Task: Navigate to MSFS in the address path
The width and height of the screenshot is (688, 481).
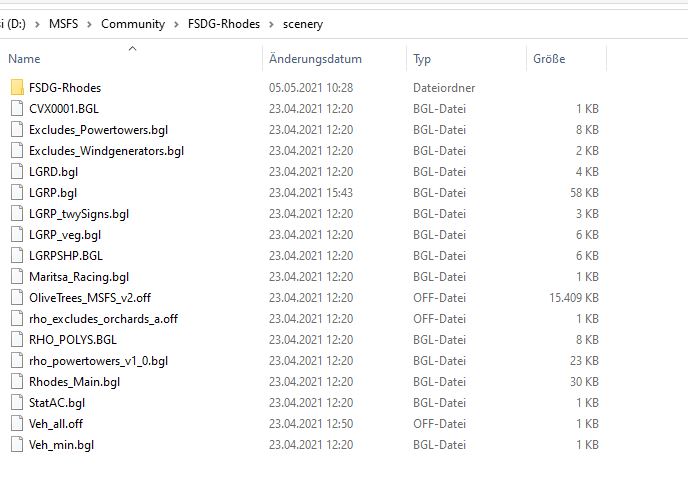Action: tap(63, 23)
